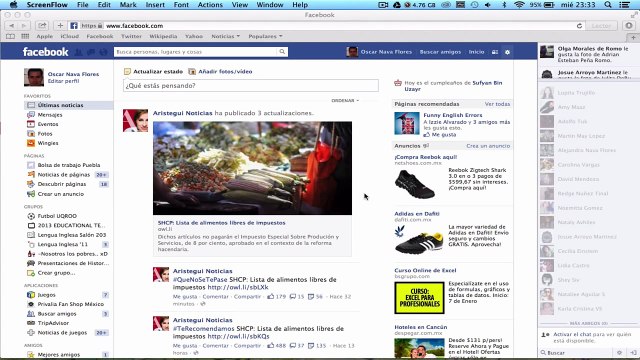This screenshot has height=360, width=640.
Task: Click the Facebook logo in the blue bar
Action: [x=45, y=52]
